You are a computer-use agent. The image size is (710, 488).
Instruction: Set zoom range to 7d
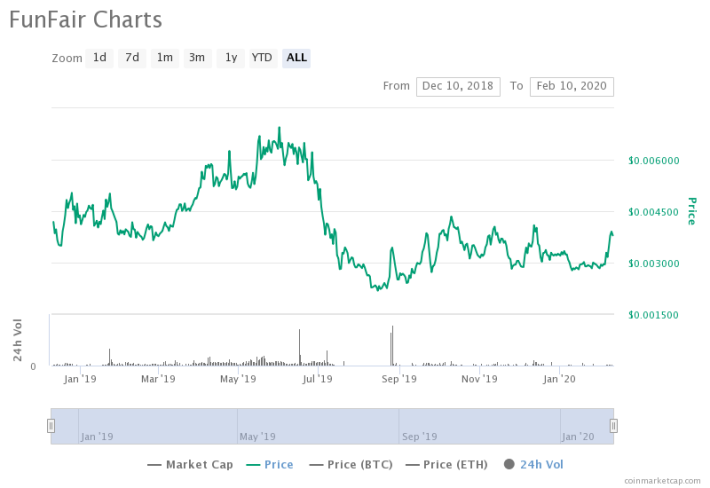tap(132, 58)
